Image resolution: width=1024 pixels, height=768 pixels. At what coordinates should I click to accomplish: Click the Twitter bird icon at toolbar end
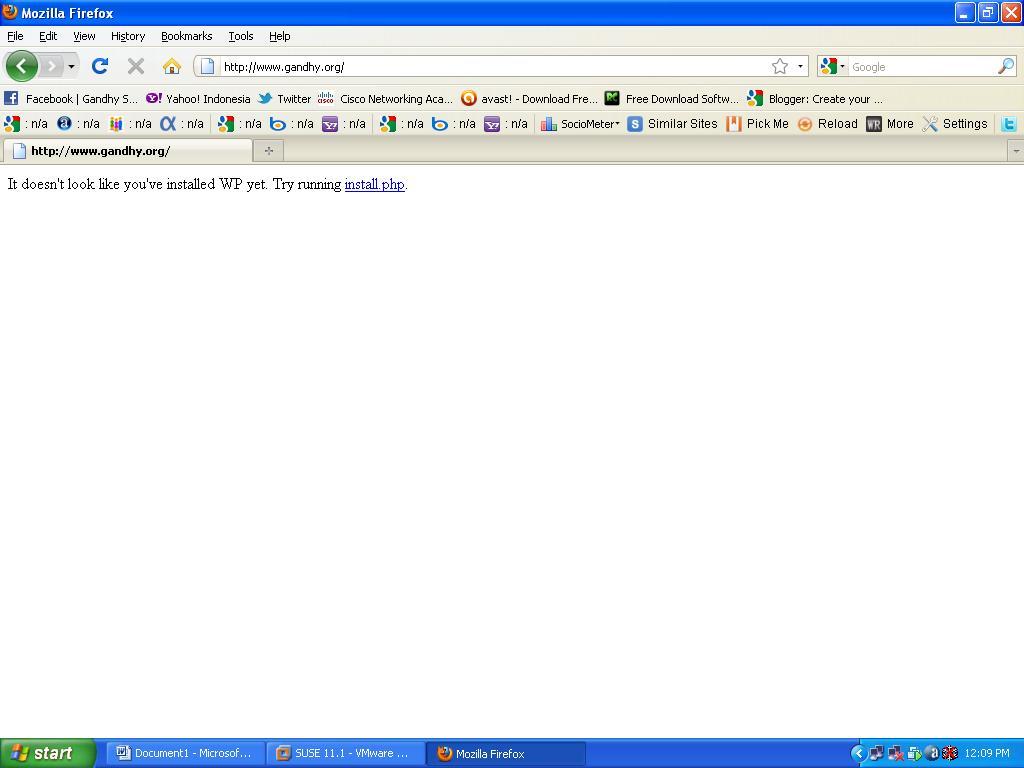[x=1008, y=123]
